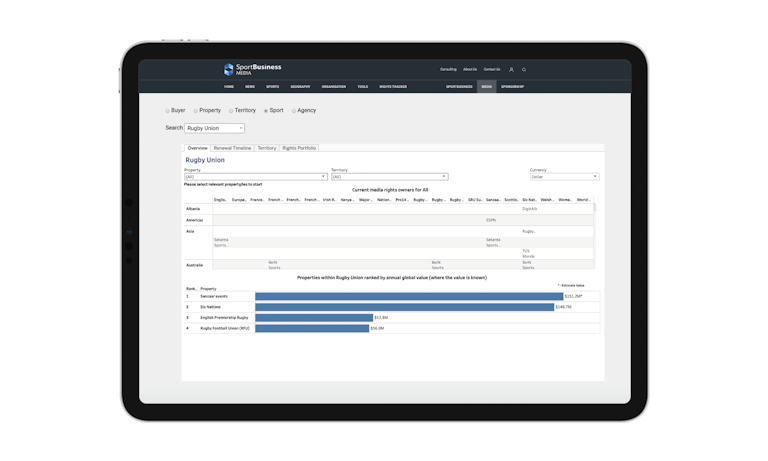Viewport: 768px width, 461px height.
Task: Click the rights table vertical scrollbar
Action: click(x=595, y=208)
